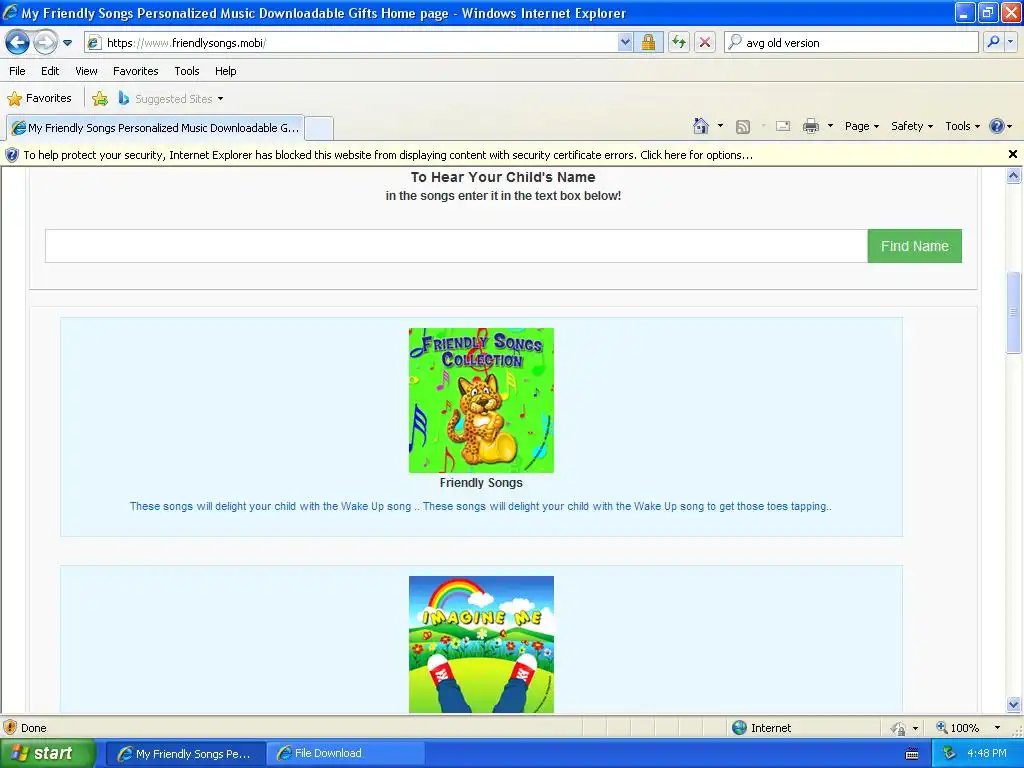Refresh the page with green arrows icon
Viewport: 1024px width, 768px height.
(679, 43)
